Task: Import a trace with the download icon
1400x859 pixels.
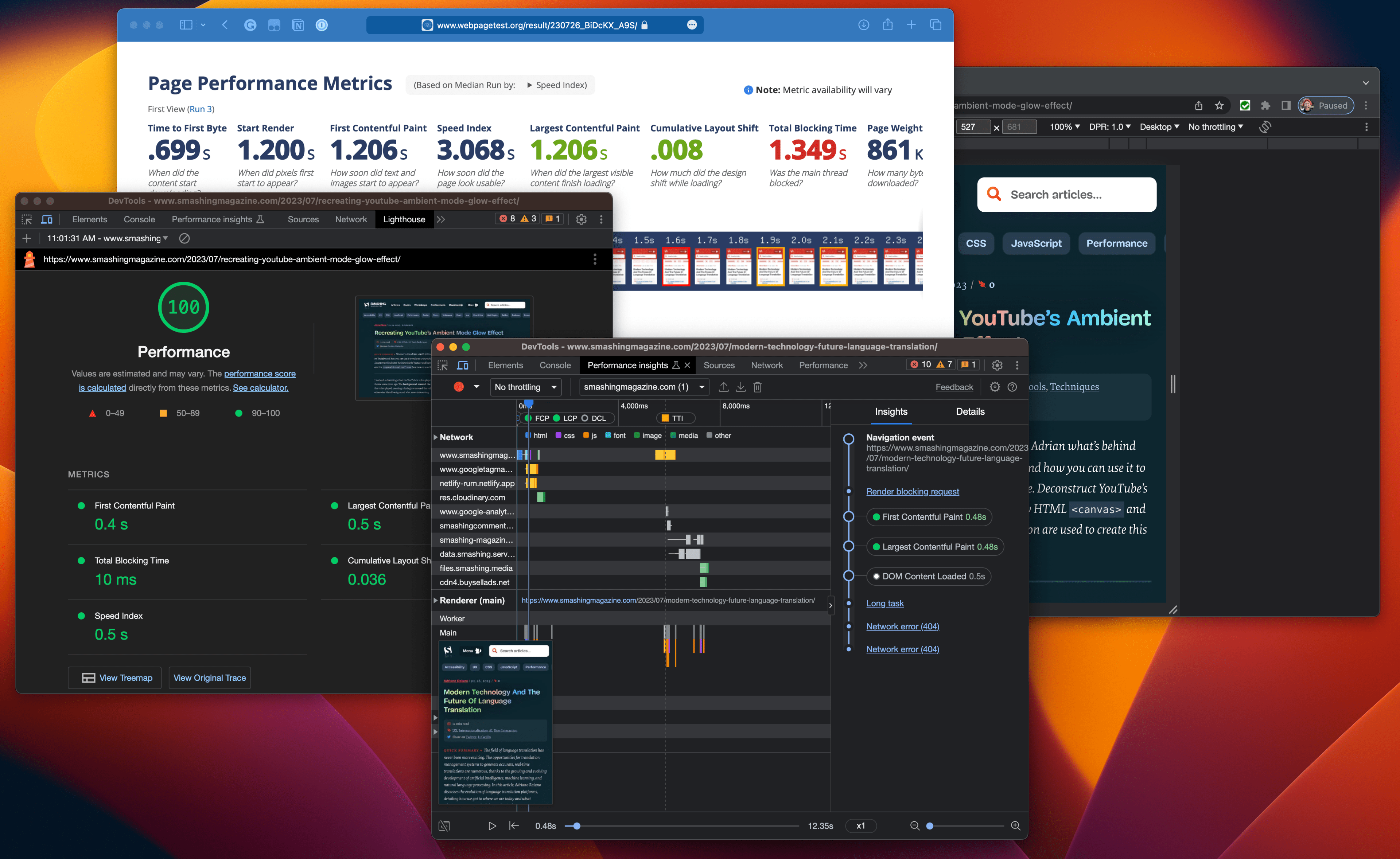Action: coord(740,387)
